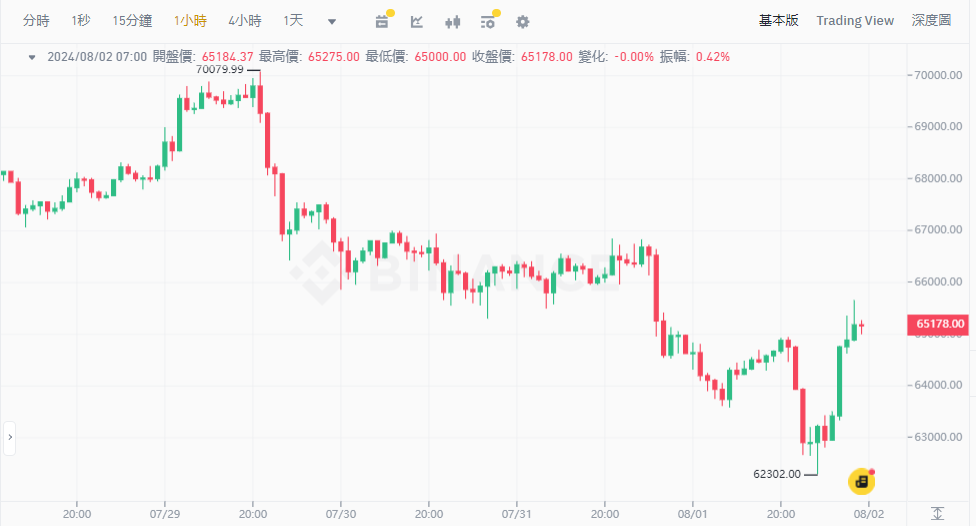Select the 4小時 interval
This screenshot has width=976, height=526.
(245, 21)
